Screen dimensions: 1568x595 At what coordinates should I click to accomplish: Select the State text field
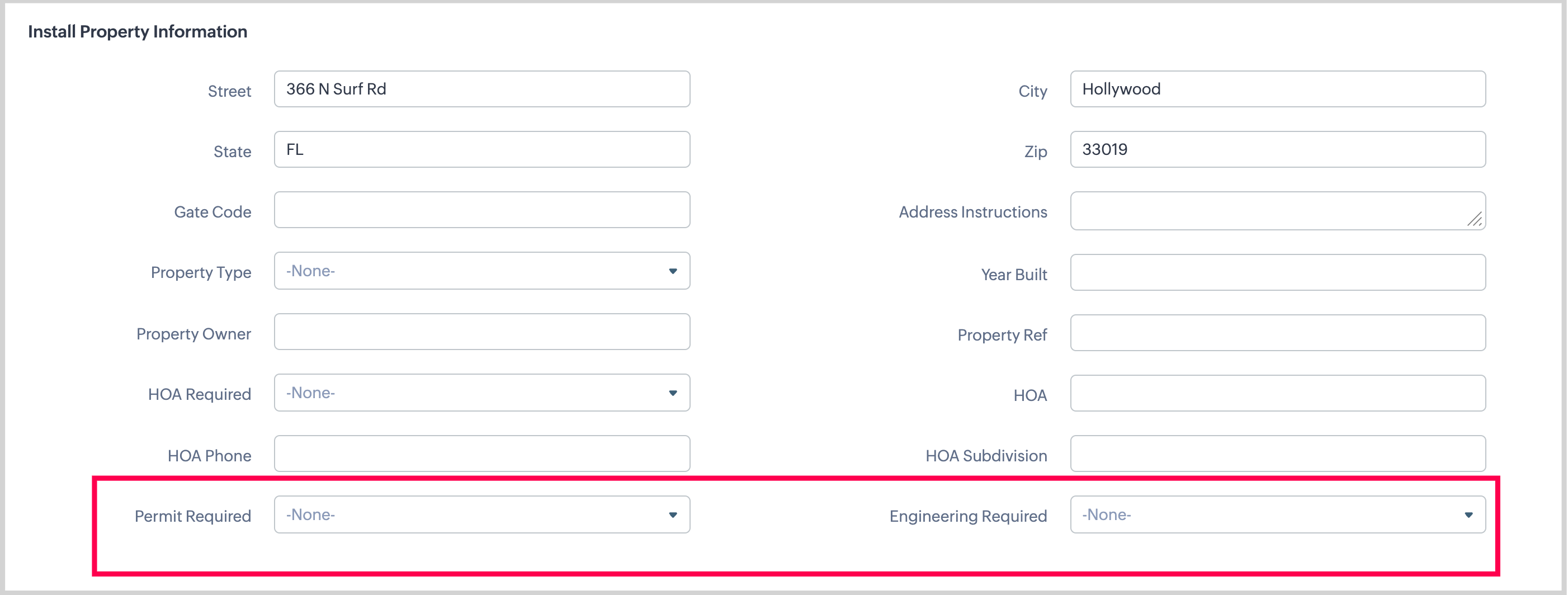[x=481, y=149]
